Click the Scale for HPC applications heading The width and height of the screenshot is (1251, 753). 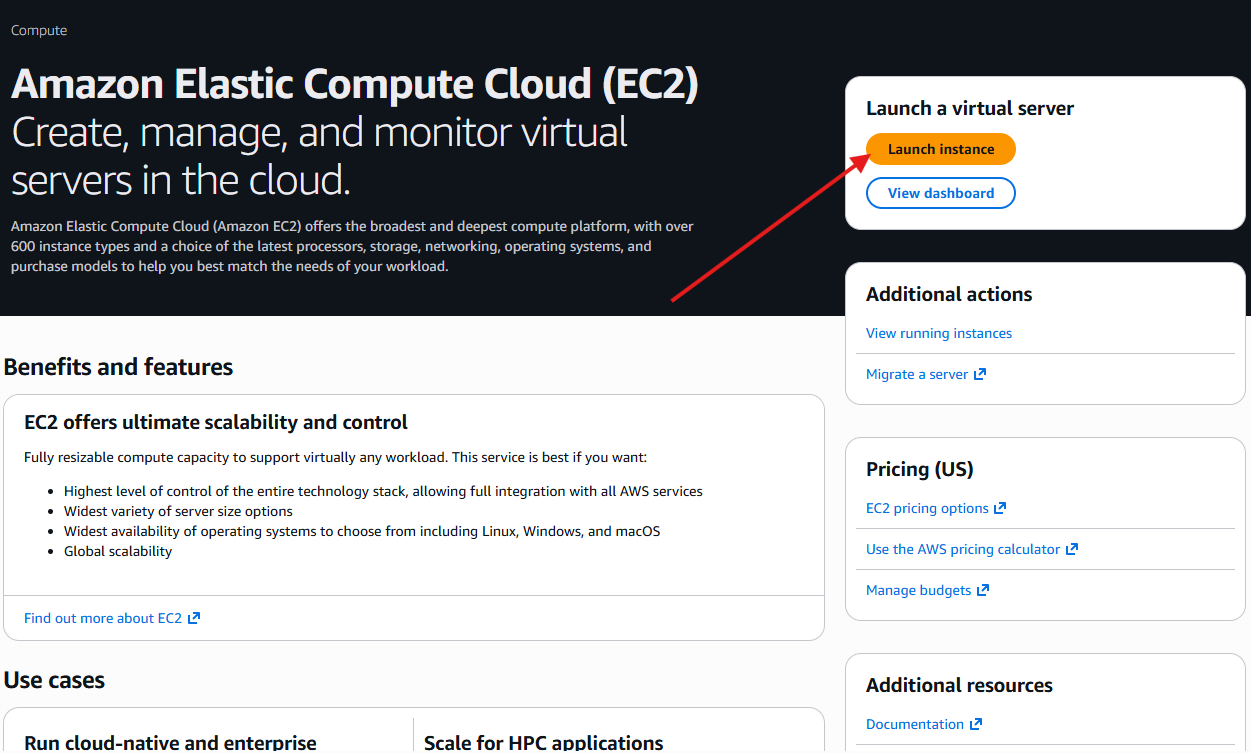click(544, 743)
